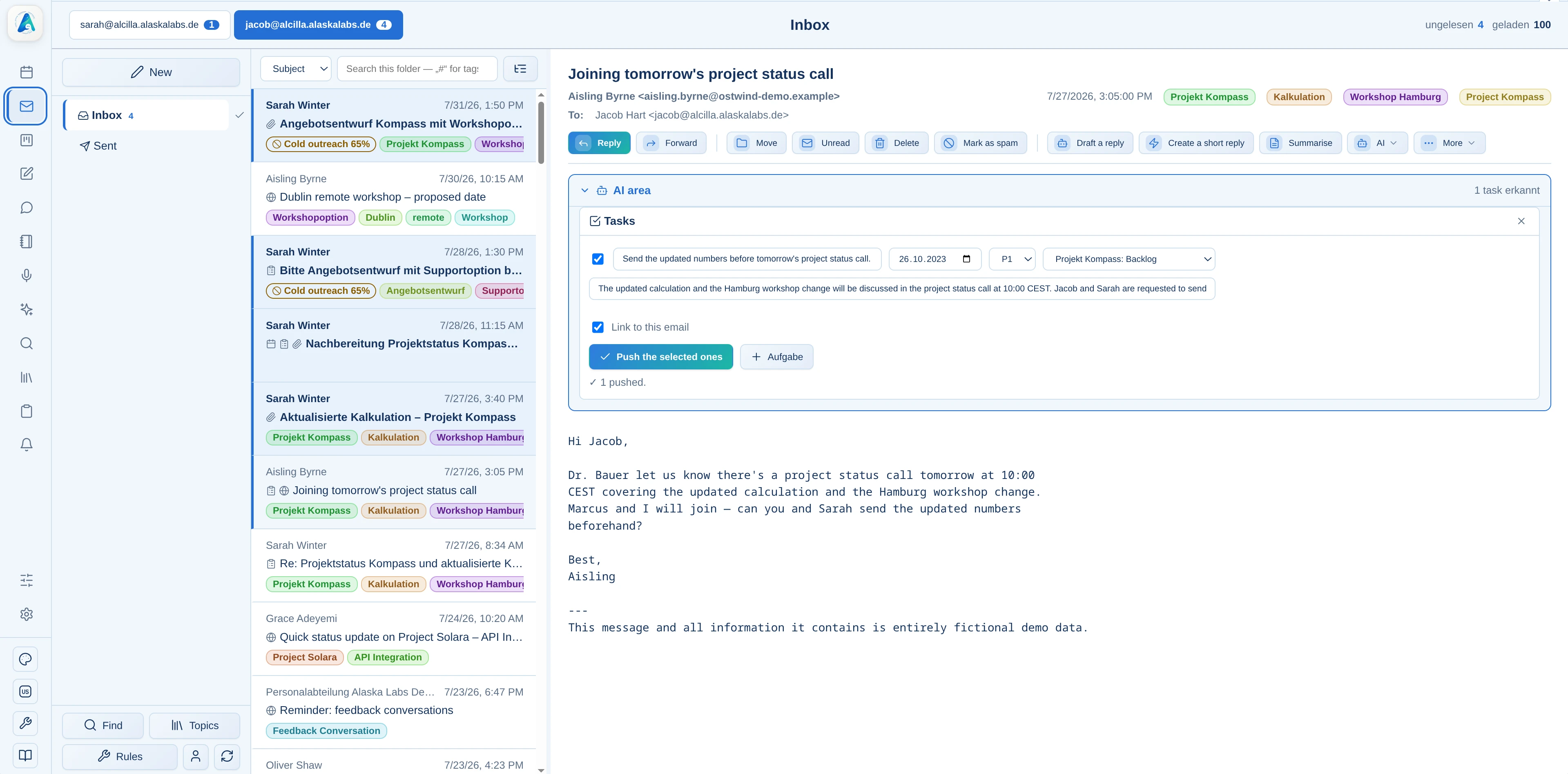Open the kanban board sidebar icon

26,140
